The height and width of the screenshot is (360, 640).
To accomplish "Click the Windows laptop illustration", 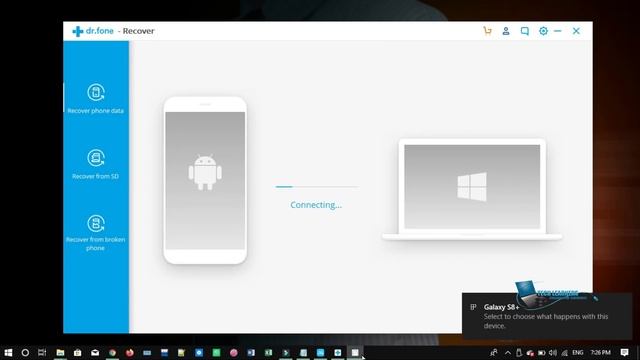I will (x=472, y=189).
